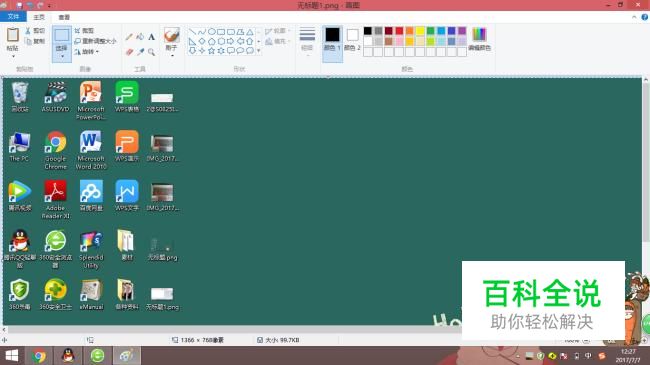Select the Text tool
Viewport: 650px width, 365px height.
tap(152, 37)
